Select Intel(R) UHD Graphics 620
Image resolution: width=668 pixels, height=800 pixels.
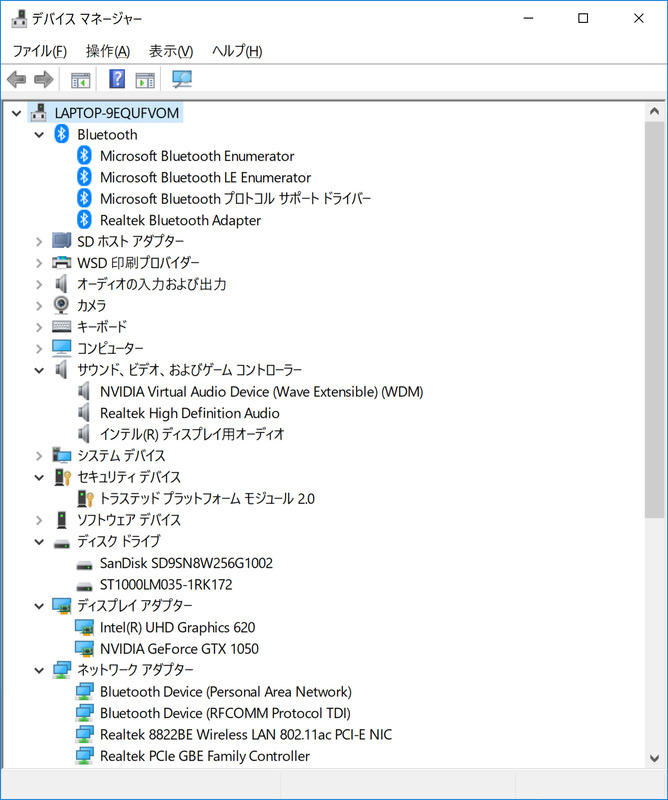(177, 627)
